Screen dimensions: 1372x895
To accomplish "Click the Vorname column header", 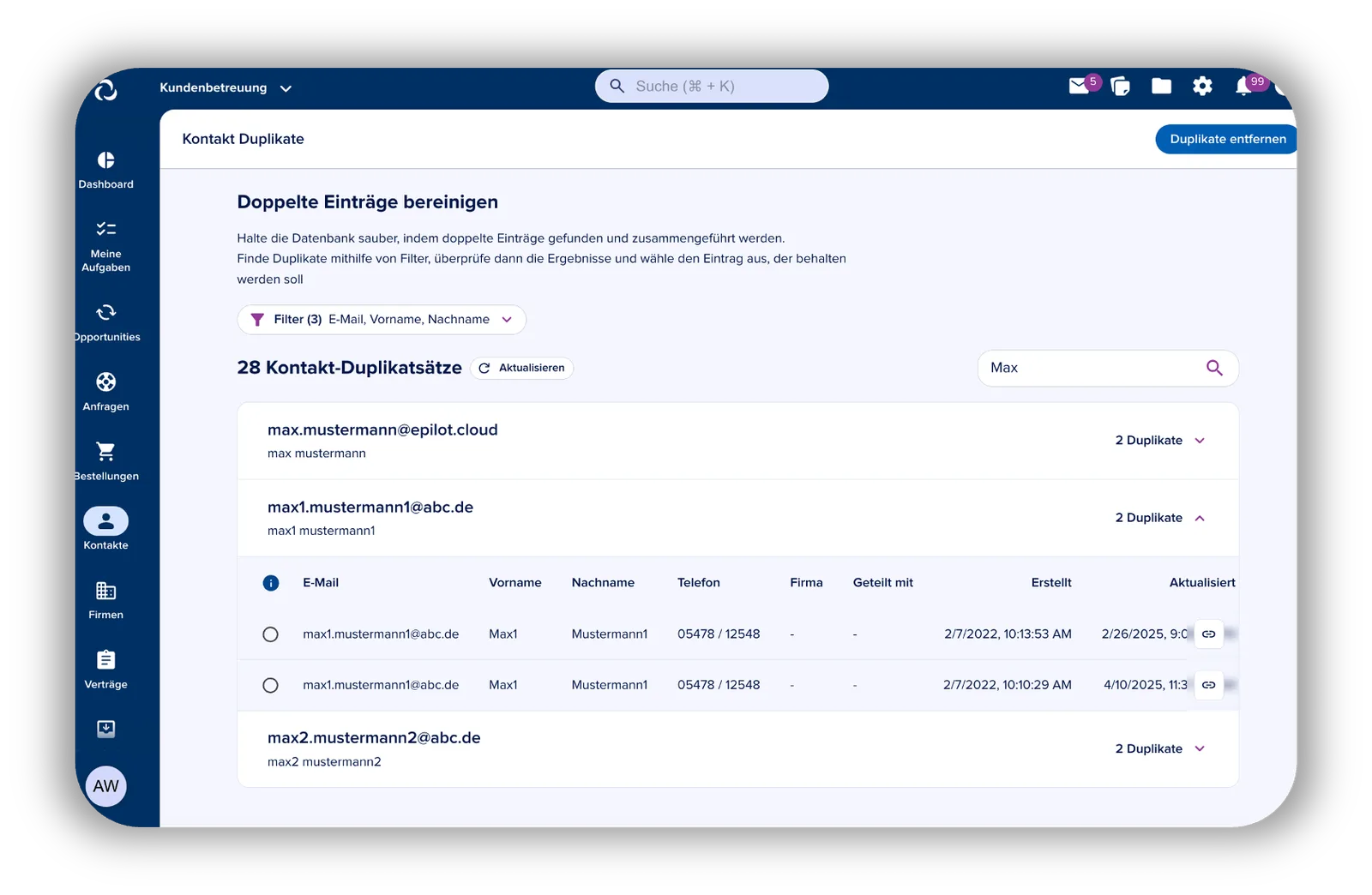I will 515,583.
